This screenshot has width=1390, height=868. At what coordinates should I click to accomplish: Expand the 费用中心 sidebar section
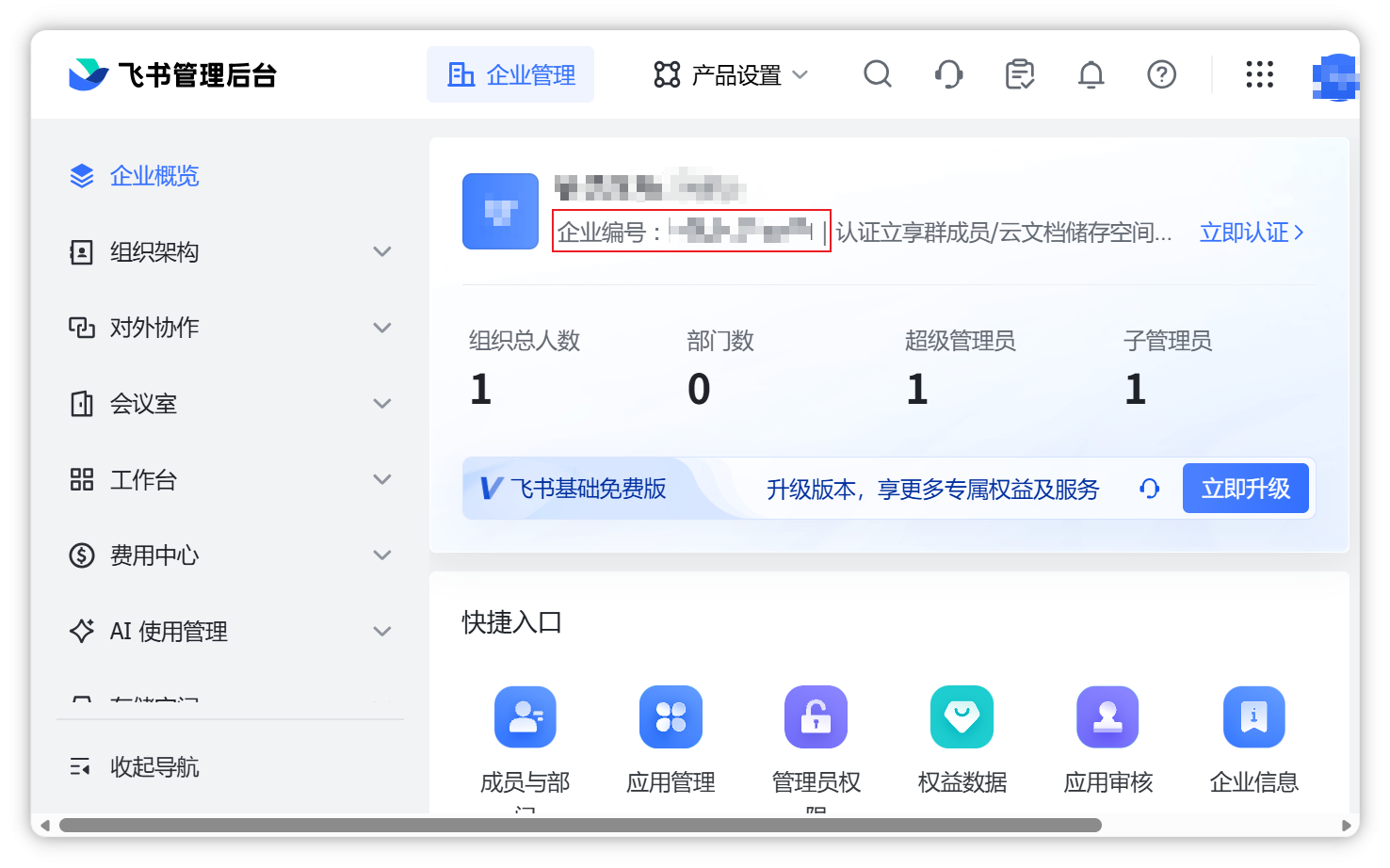point(231,555)
